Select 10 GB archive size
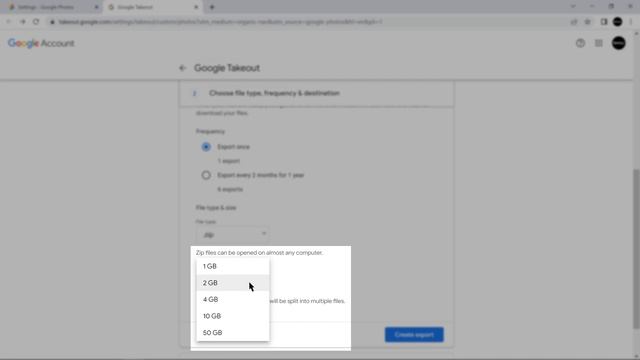 click(233, 316)
